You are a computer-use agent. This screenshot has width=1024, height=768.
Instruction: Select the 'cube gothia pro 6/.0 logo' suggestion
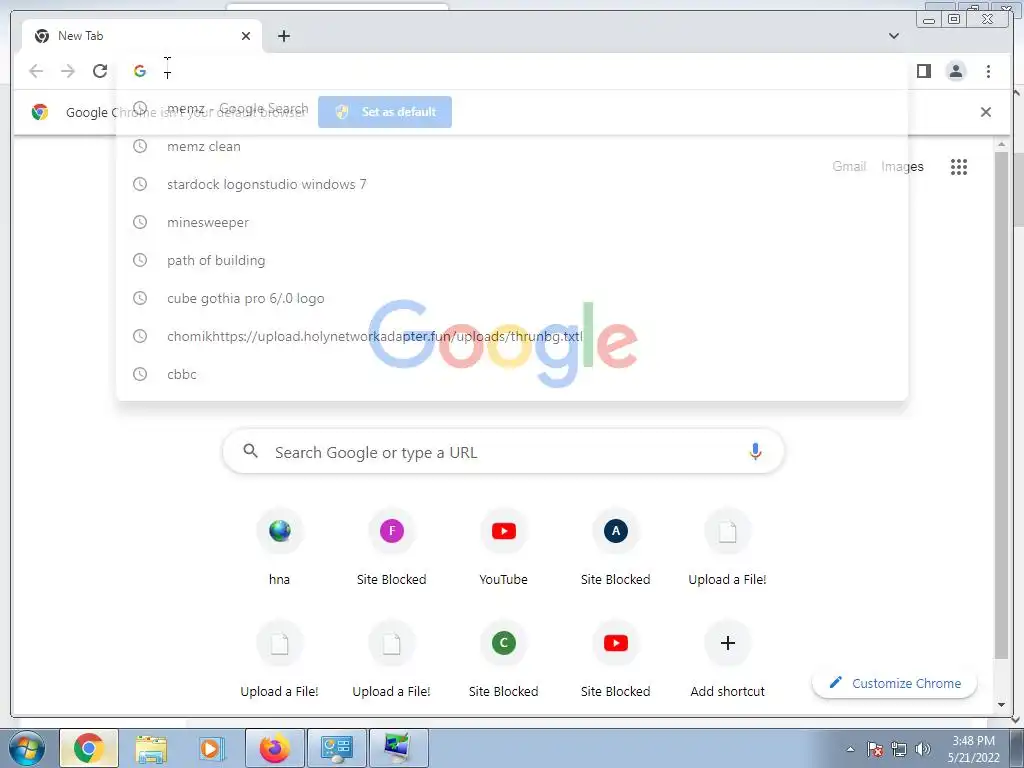(x=511, y=298)
